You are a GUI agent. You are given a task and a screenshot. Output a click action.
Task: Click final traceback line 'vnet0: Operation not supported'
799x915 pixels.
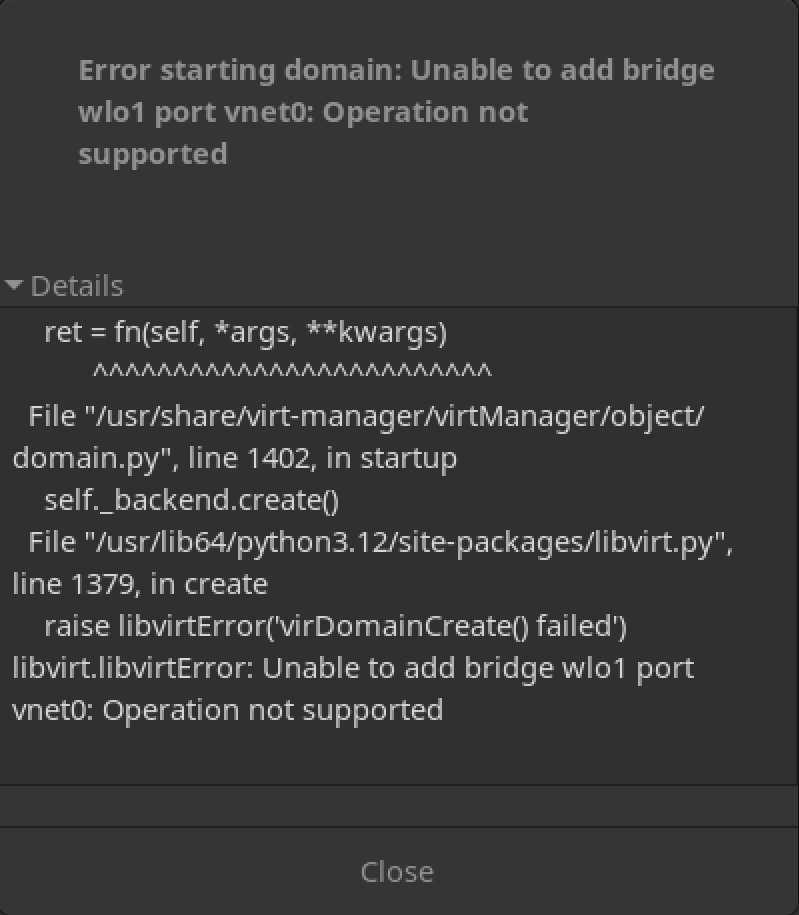(228, 710)
